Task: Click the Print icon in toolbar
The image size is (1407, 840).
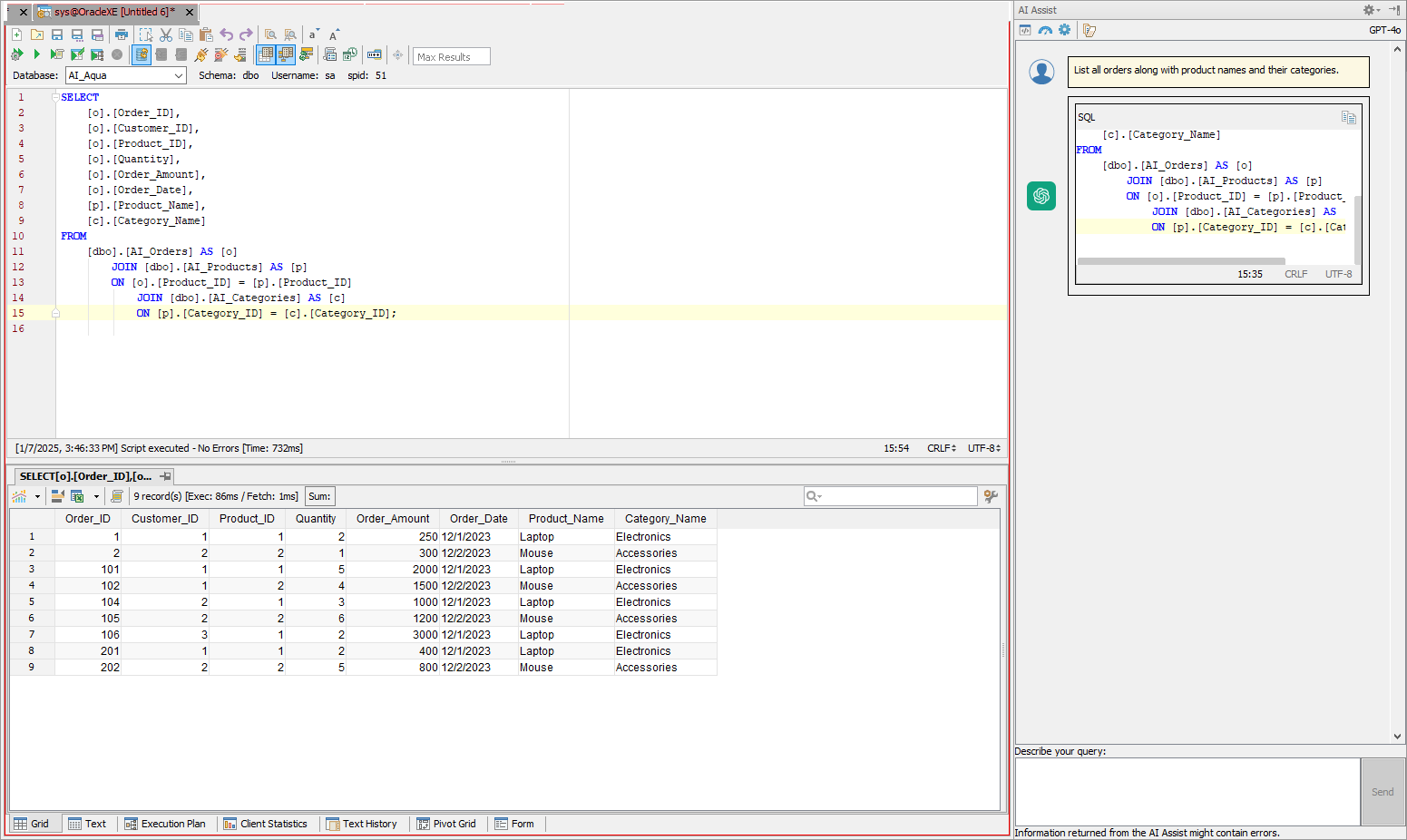Action: 122,34
